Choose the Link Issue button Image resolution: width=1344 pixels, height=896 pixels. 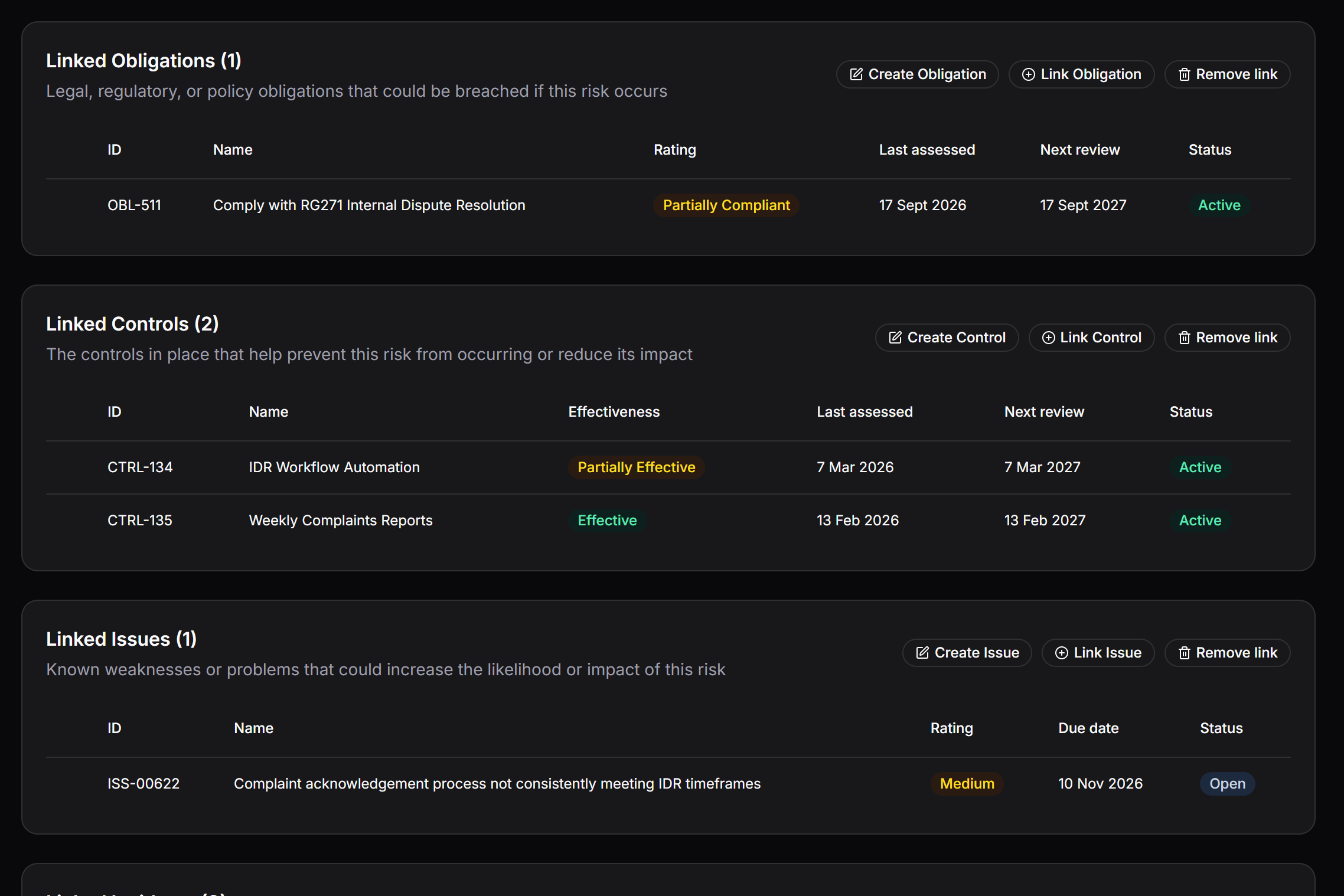1098,653
